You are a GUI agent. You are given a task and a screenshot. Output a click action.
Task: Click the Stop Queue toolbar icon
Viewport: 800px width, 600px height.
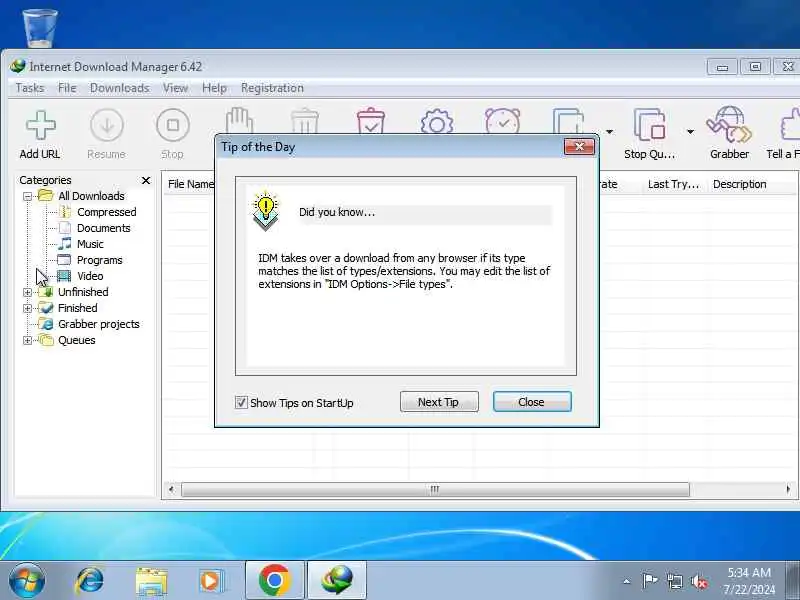click(x=649, y=124)
